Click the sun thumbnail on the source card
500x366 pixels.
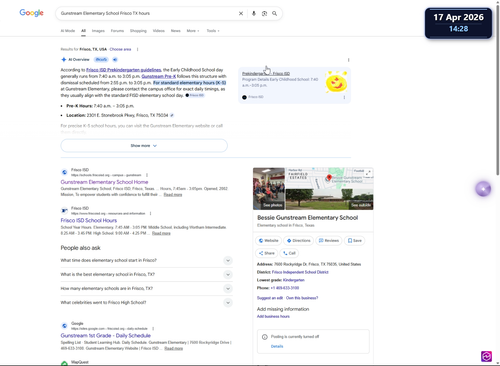coord(336,82)
